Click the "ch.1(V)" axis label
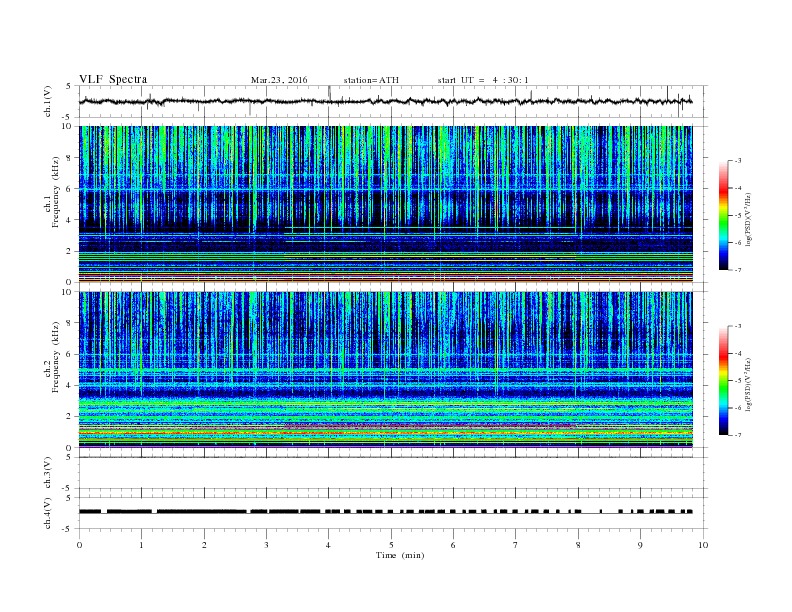 [x=48, y=101]
